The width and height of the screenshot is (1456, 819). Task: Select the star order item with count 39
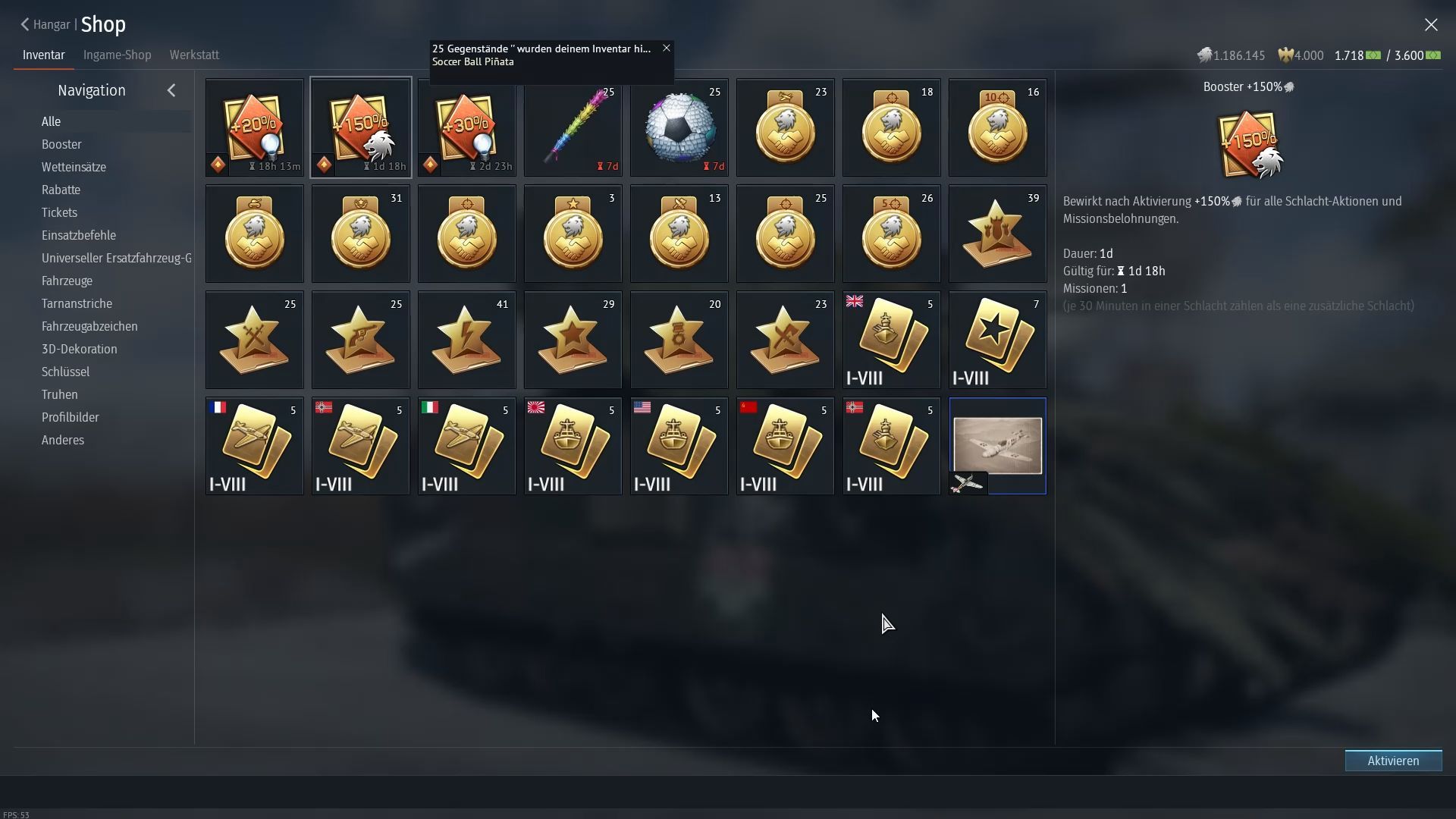[997, 234]
